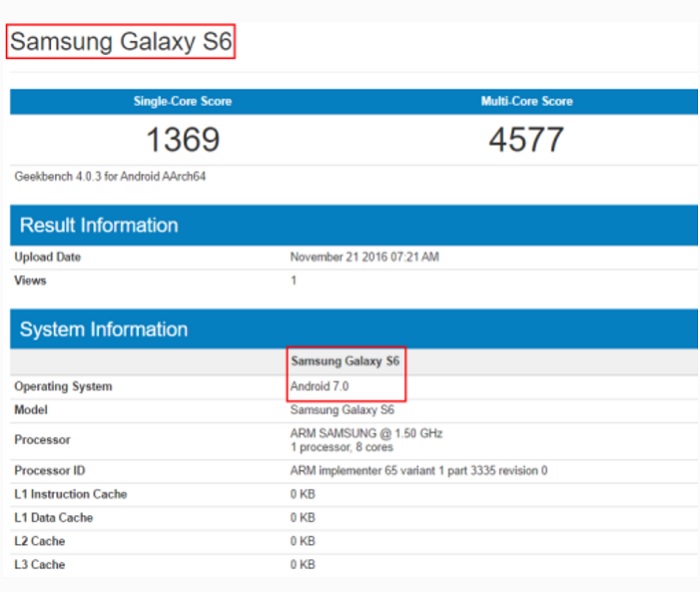Click the Model row's Samsung Galaxy S6 value

click(342, 410)
